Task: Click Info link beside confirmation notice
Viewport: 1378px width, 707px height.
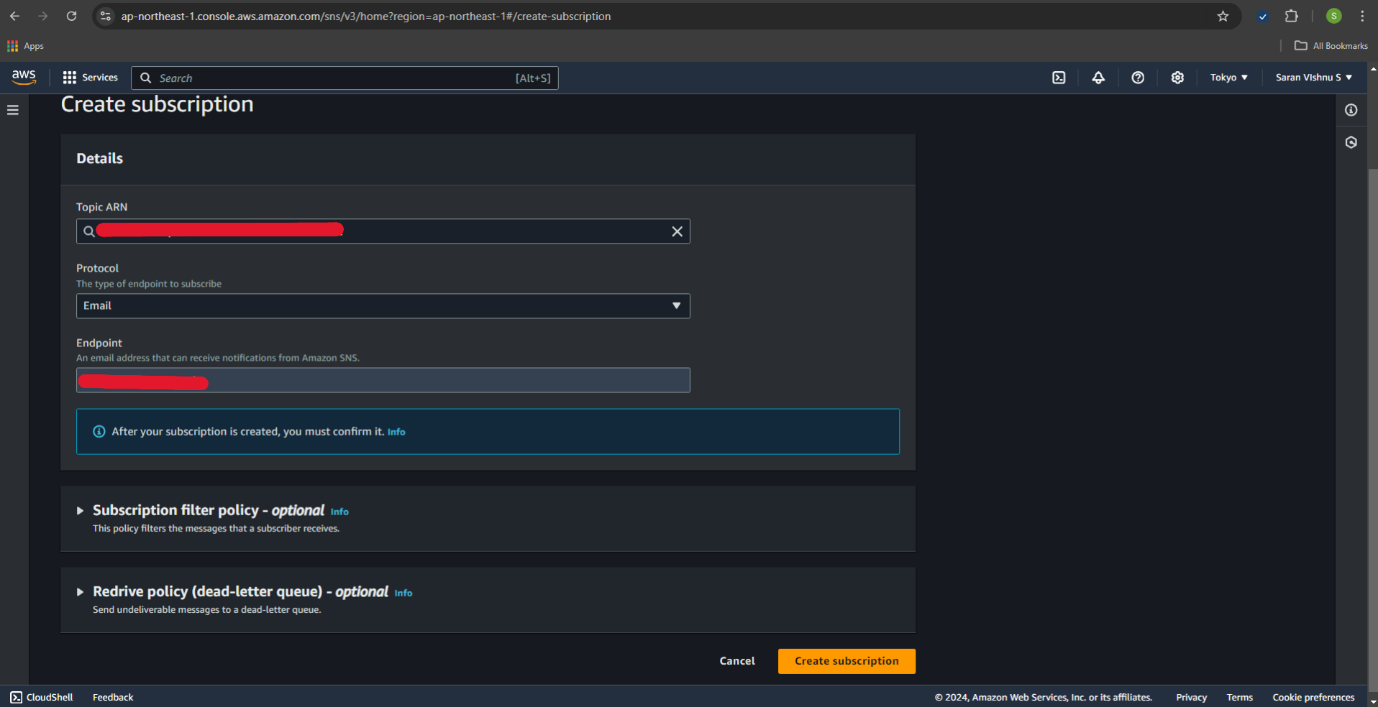Action: coord(396,432)
